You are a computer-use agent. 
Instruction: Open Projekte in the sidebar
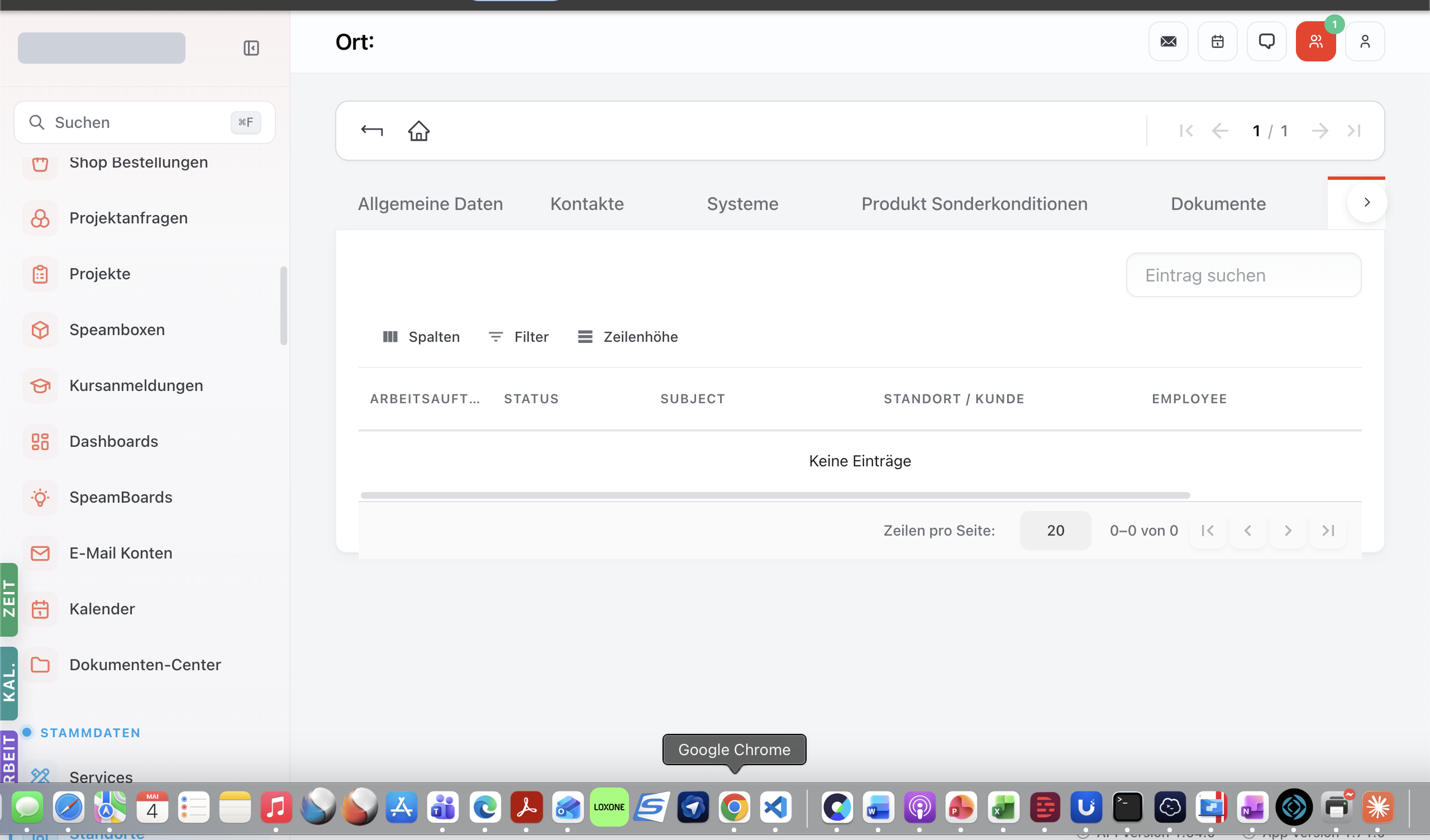[100, 274]
